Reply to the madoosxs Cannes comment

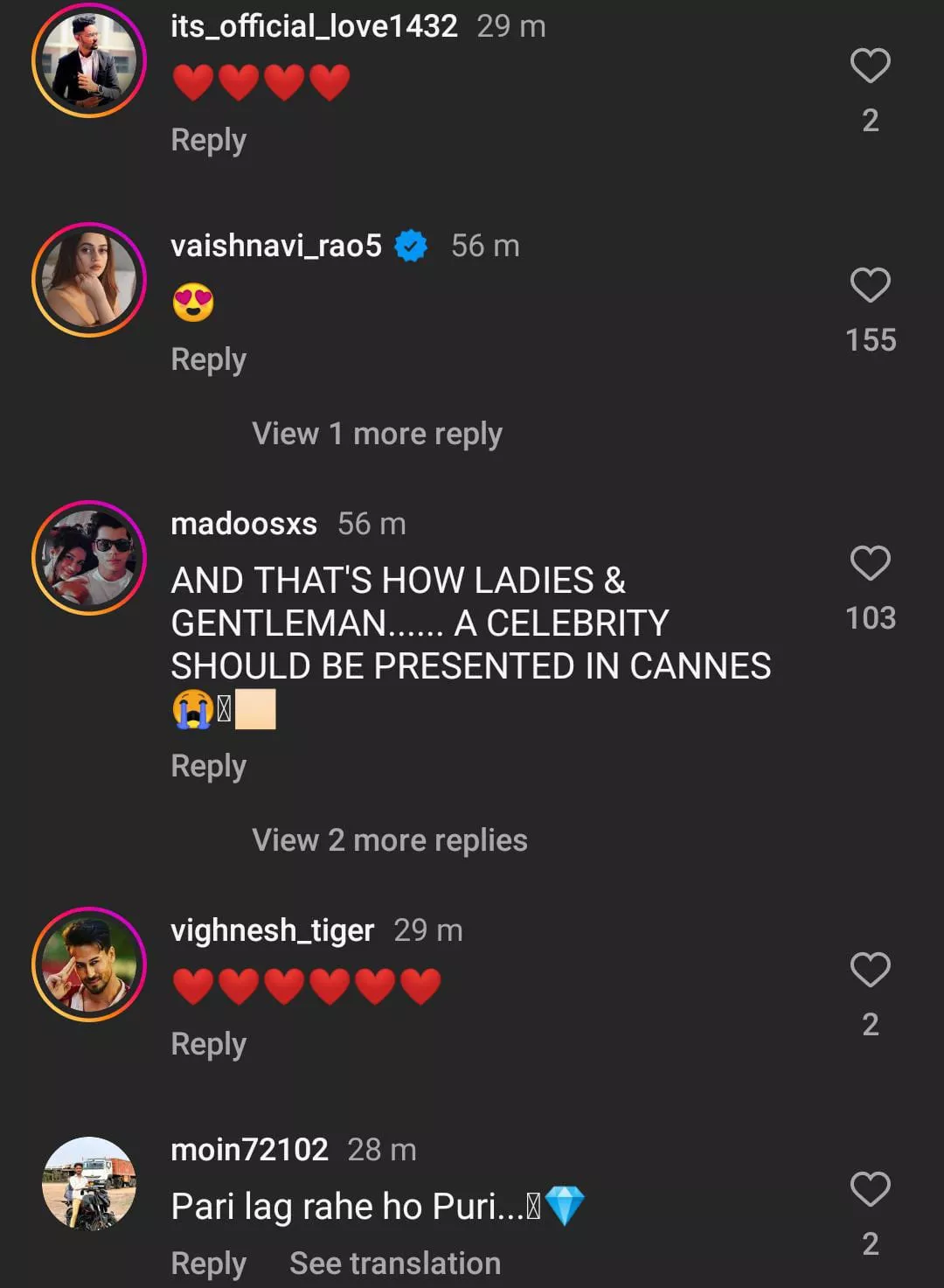click(208, 766)
